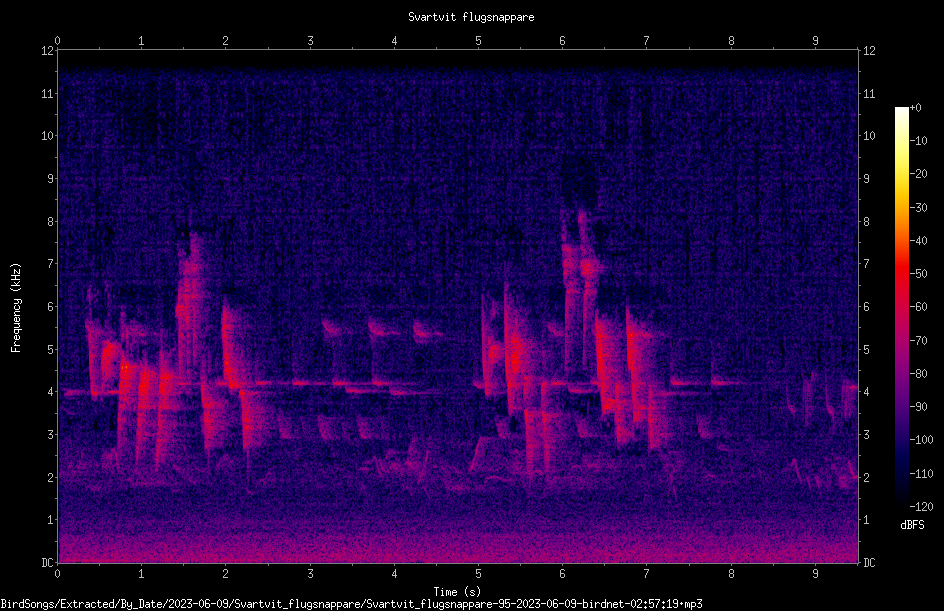Click the file path text under the plot
Viewport: 944px width, 611px height.
point(351,604)
